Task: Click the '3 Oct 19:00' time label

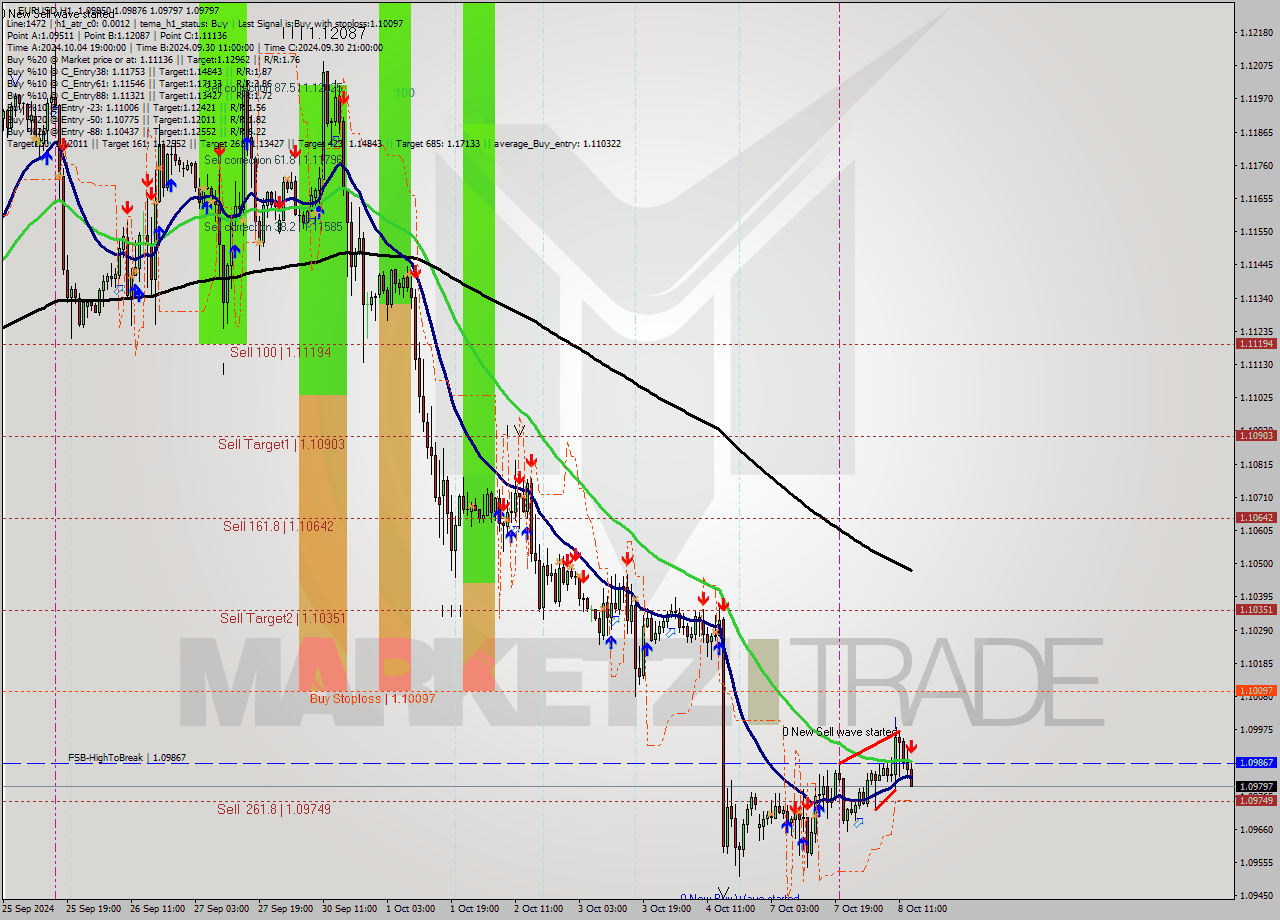Action: point(667,909)
